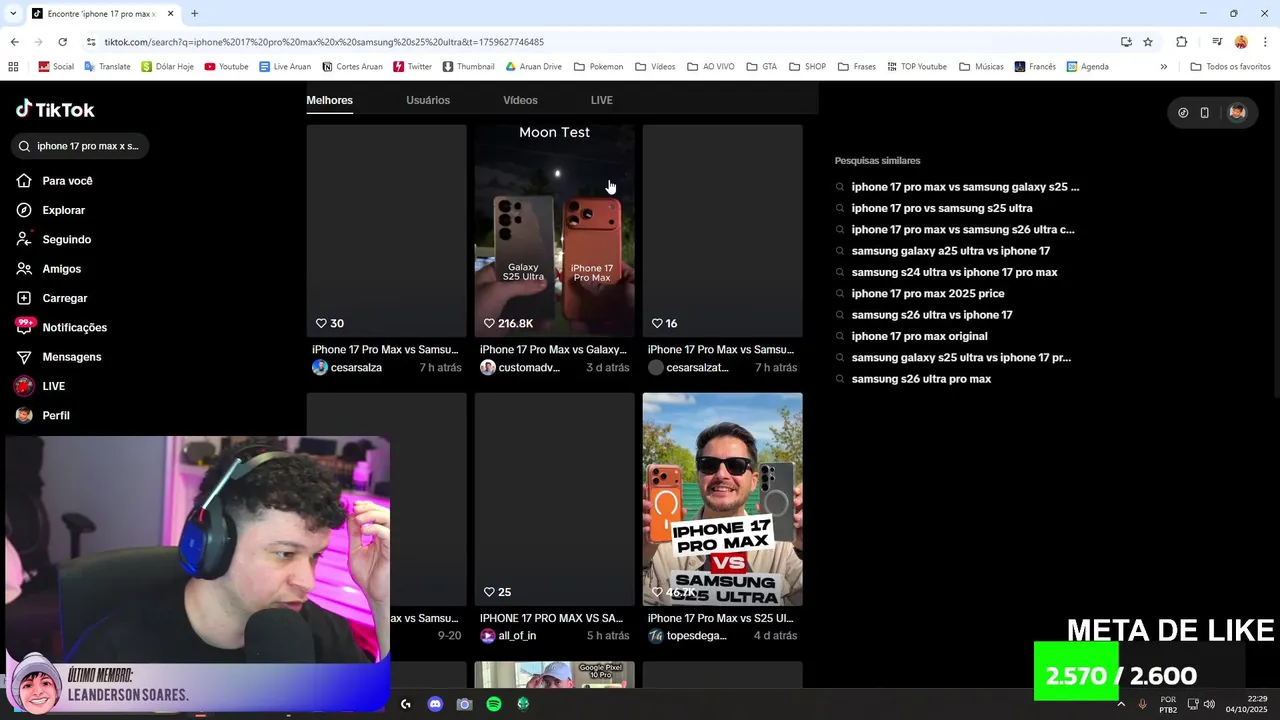Click the TikTok search input field
This screenshot has height=720, width=1280.
pos(80,146)
